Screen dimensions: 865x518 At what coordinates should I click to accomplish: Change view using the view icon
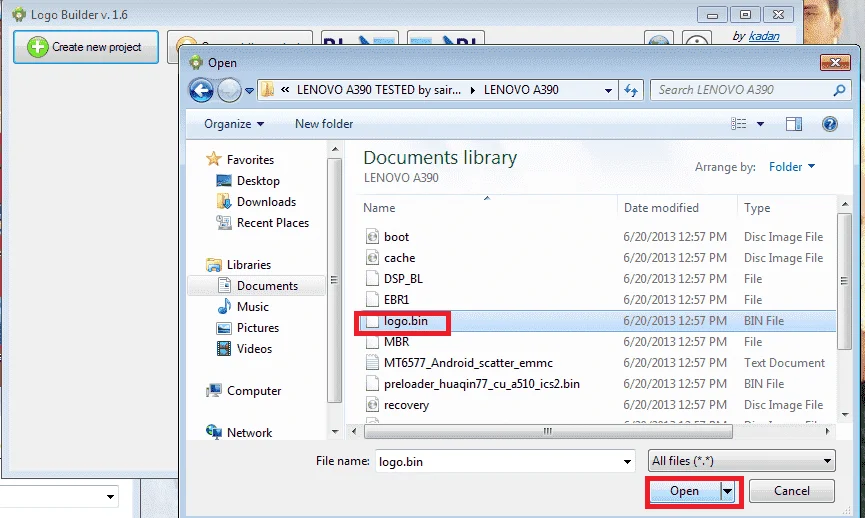[738, 124]
